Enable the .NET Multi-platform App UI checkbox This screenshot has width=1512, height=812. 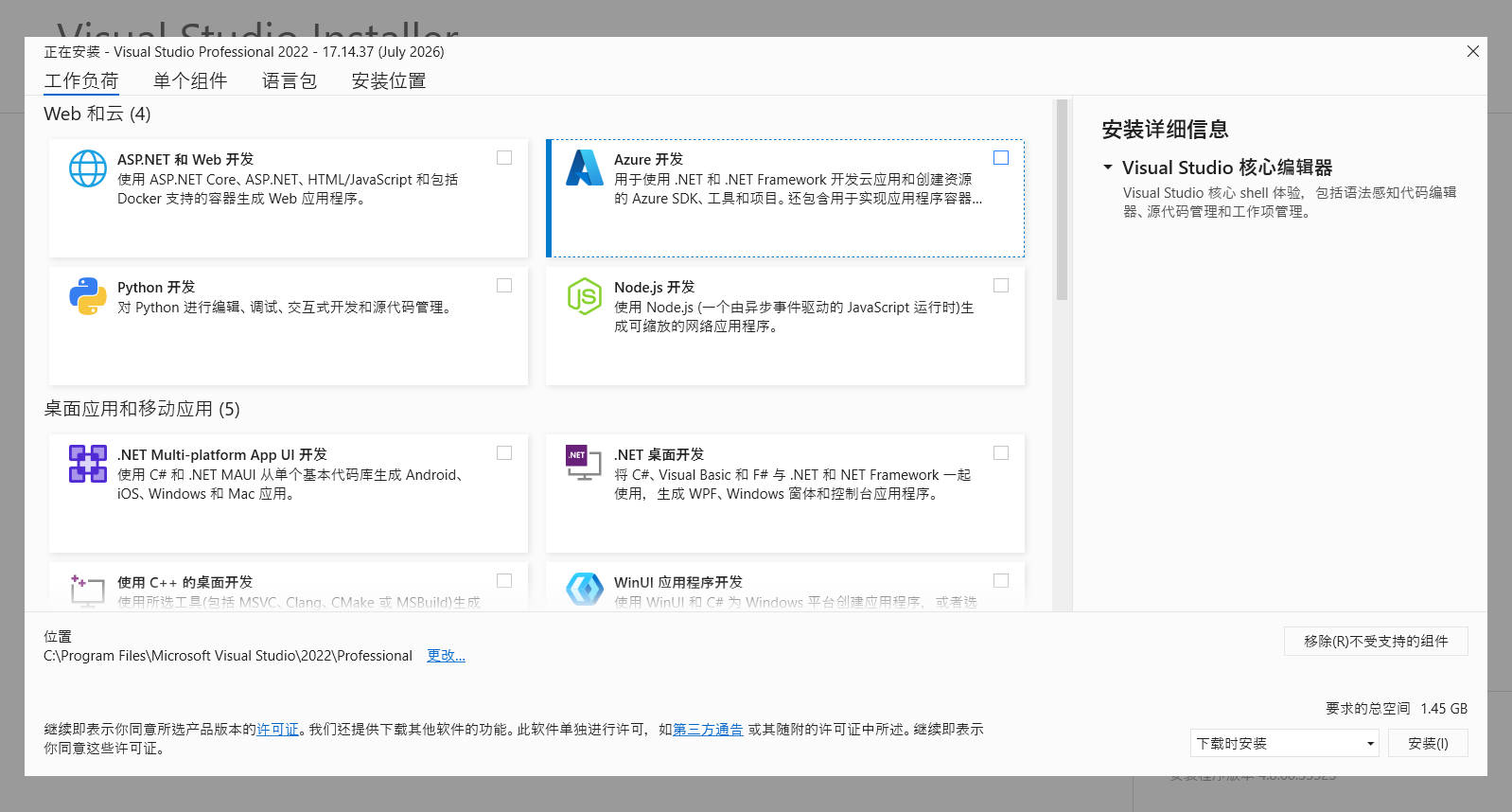click(504, 453)
